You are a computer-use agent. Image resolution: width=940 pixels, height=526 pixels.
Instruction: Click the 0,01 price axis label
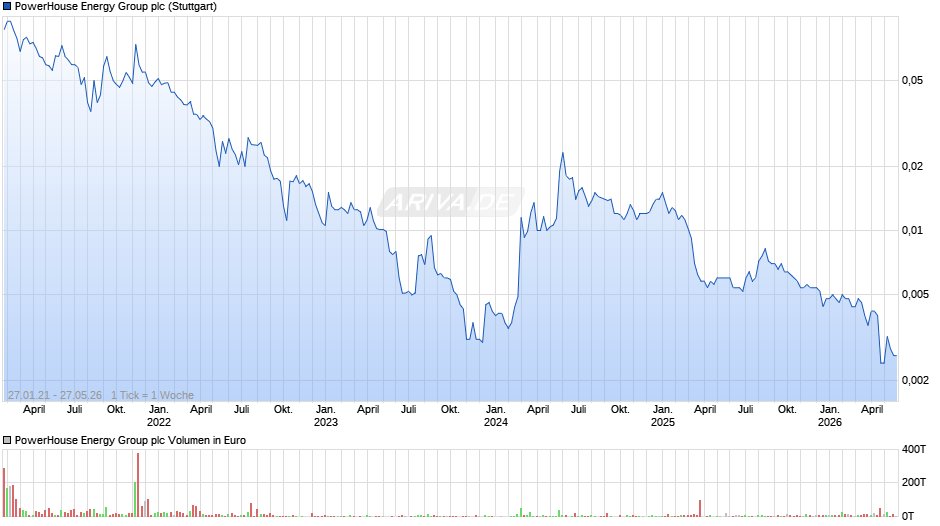[912, 230]
